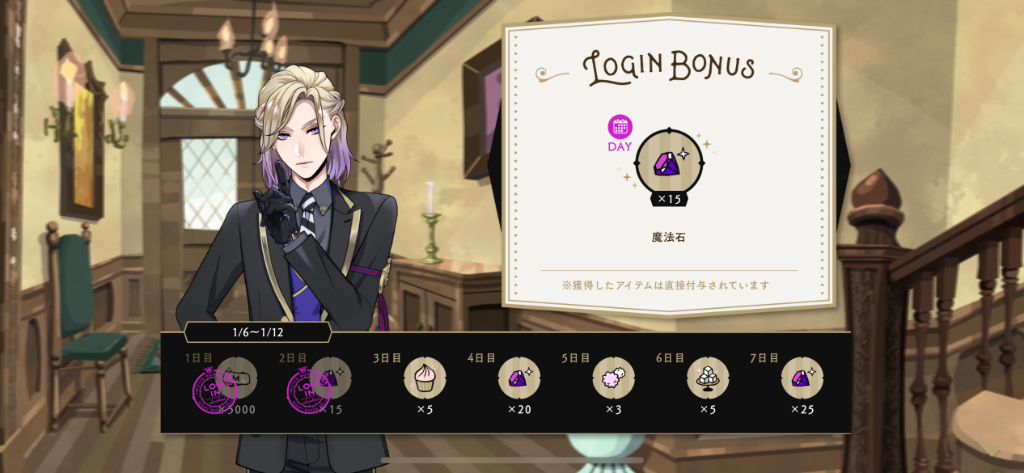Viewport: 1024px width, 473px height.
Task: Select the day 3 cupcake reward icon
Action: [424, 378]
